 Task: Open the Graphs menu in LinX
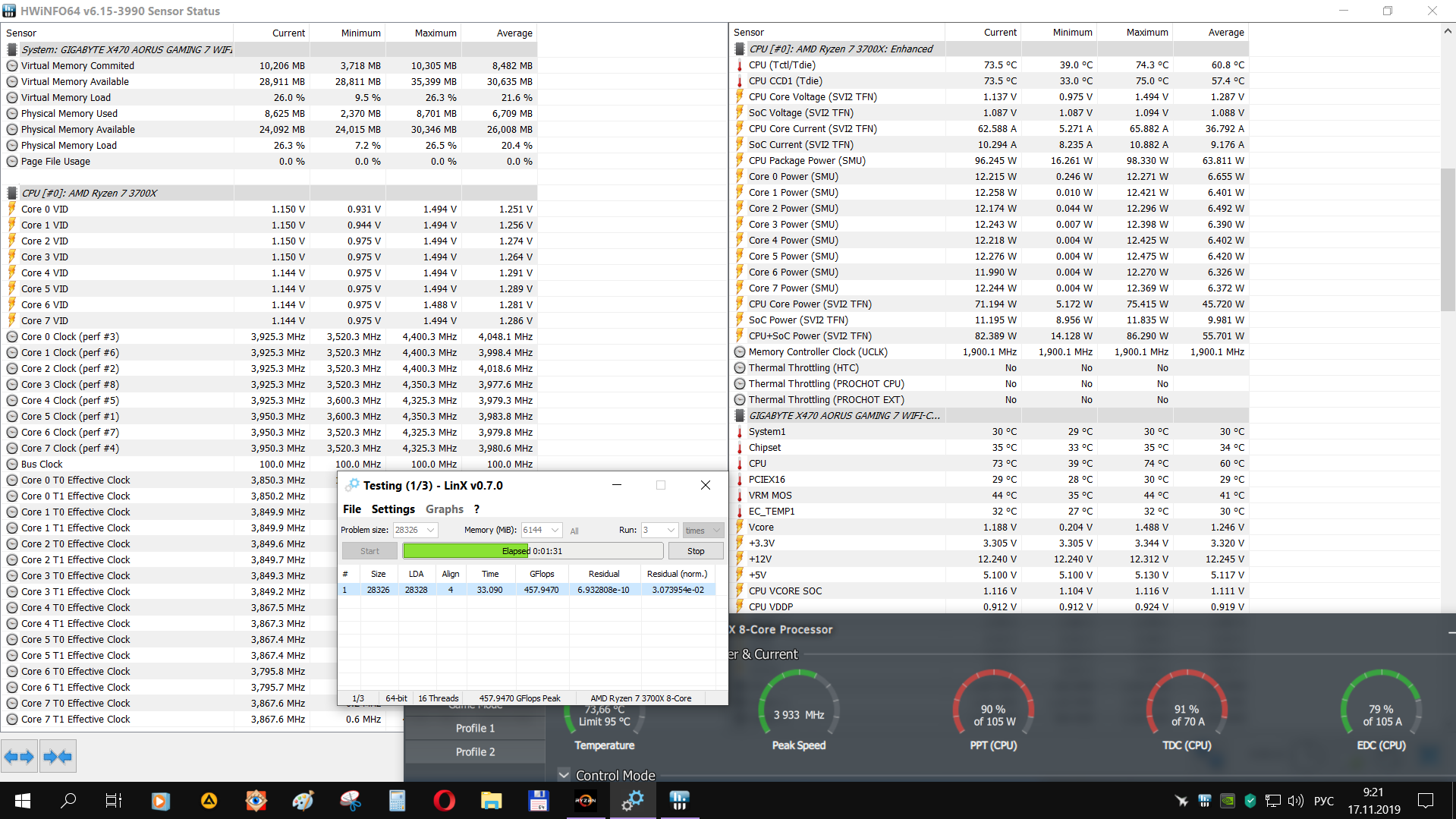445,509
